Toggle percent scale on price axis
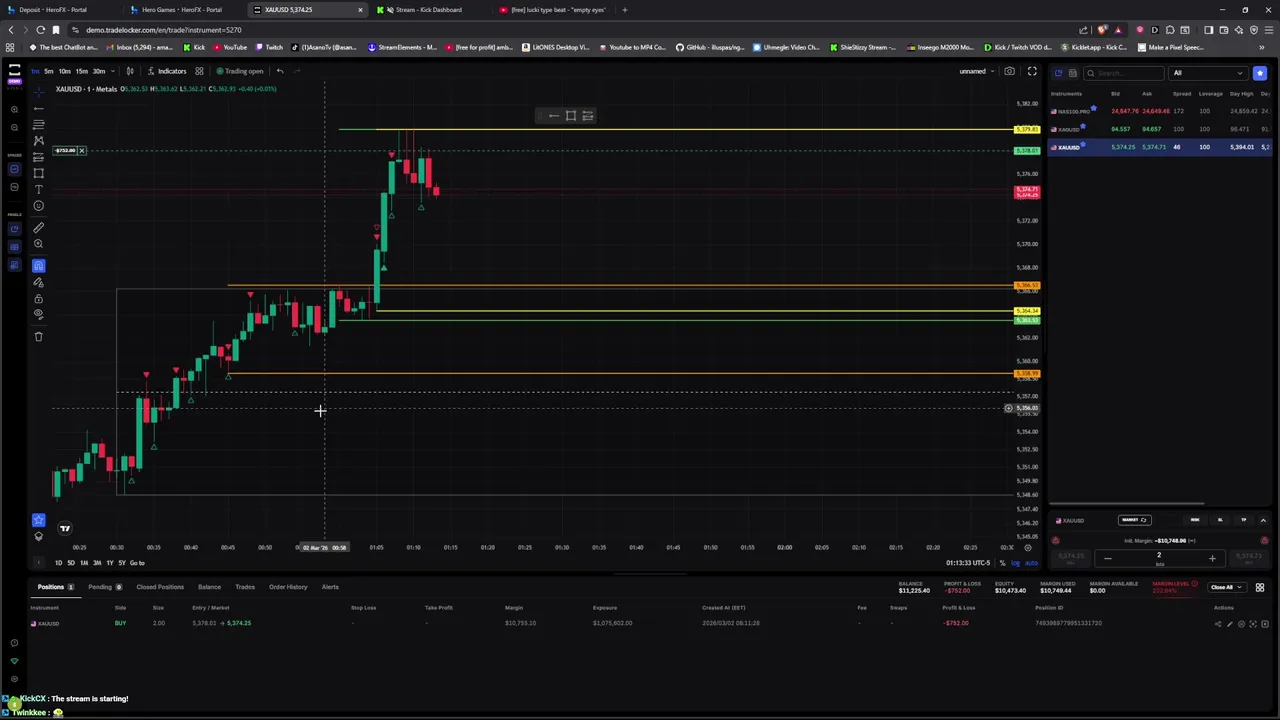The image size is (1280, 720). point(1003,563)
